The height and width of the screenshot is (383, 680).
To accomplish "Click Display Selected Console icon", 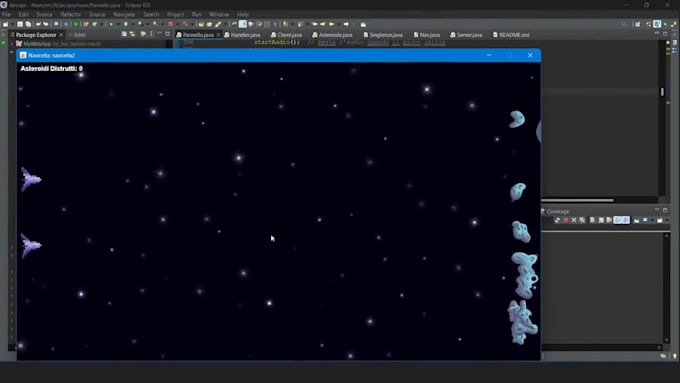I will point(645,220).
